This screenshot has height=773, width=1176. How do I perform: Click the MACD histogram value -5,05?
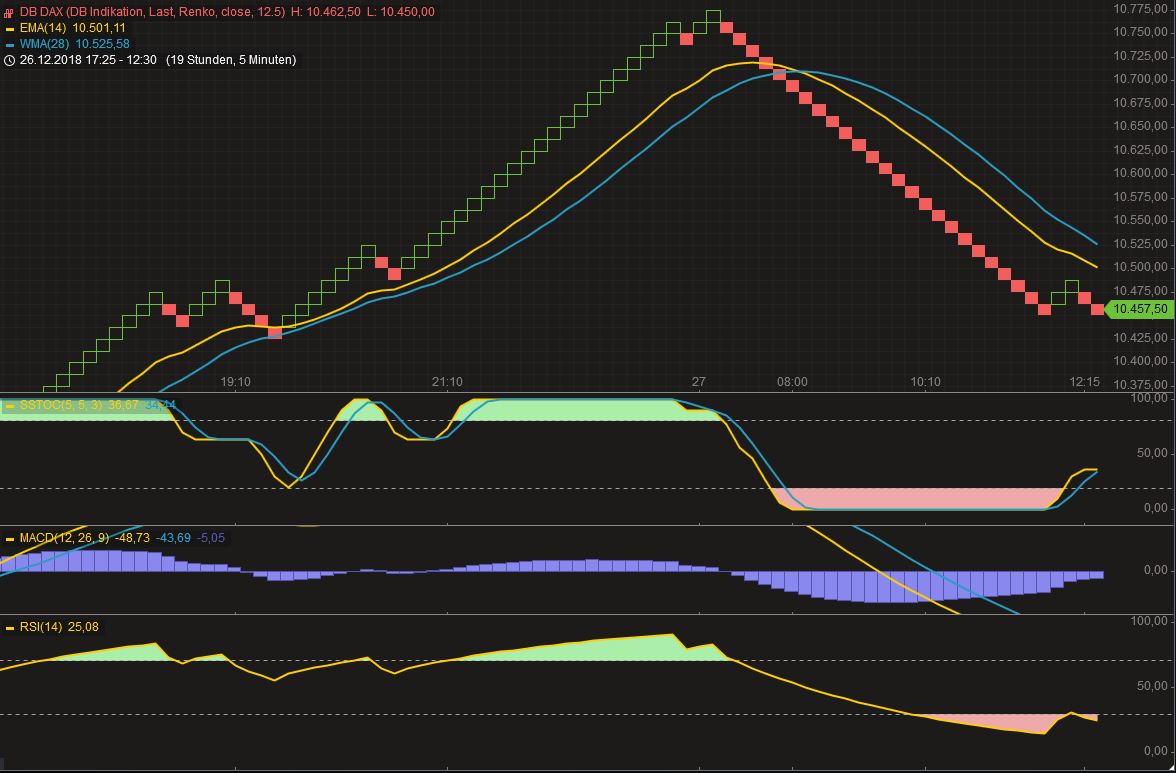tap(210, 538)
